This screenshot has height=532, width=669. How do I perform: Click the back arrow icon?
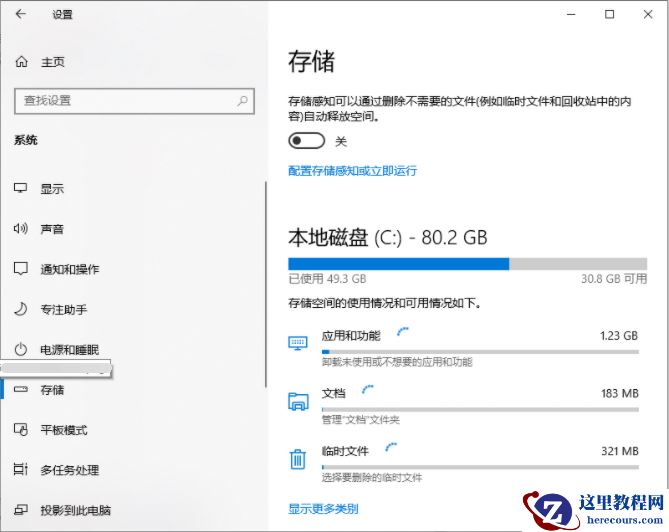pos(20,14)
